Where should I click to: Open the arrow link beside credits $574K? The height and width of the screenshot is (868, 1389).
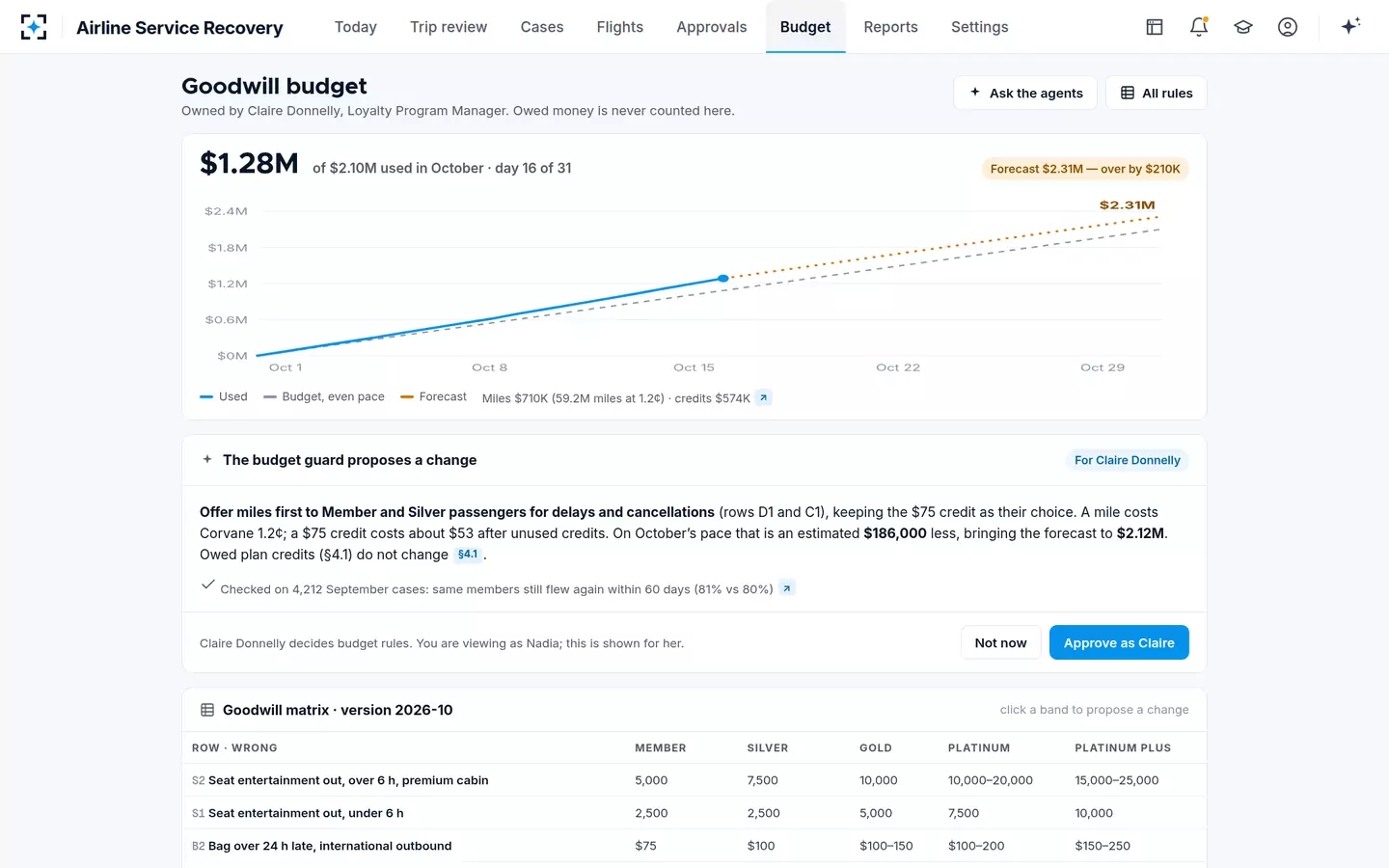(763, 397)
